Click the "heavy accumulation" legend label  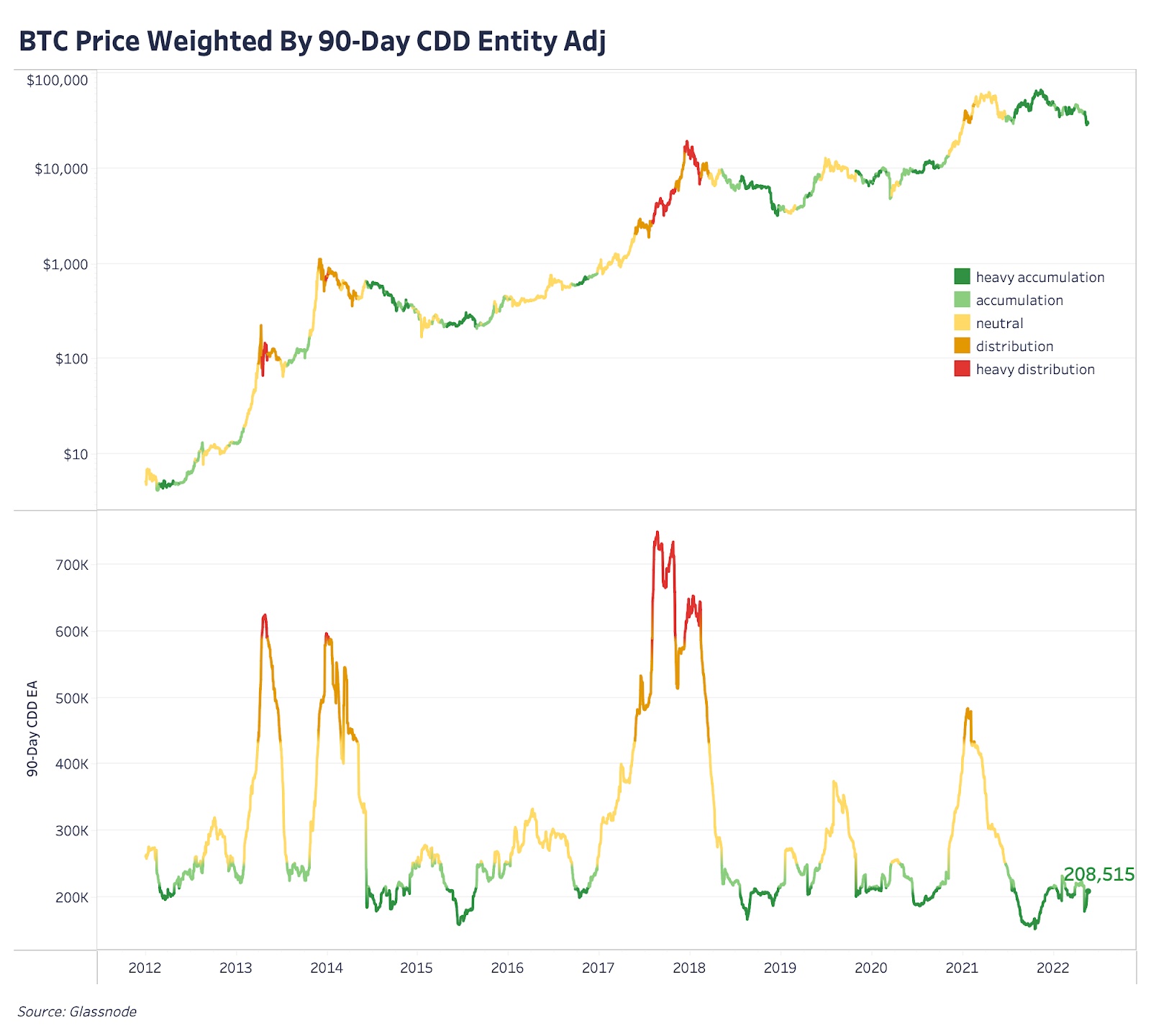[x=1039, y=277]
